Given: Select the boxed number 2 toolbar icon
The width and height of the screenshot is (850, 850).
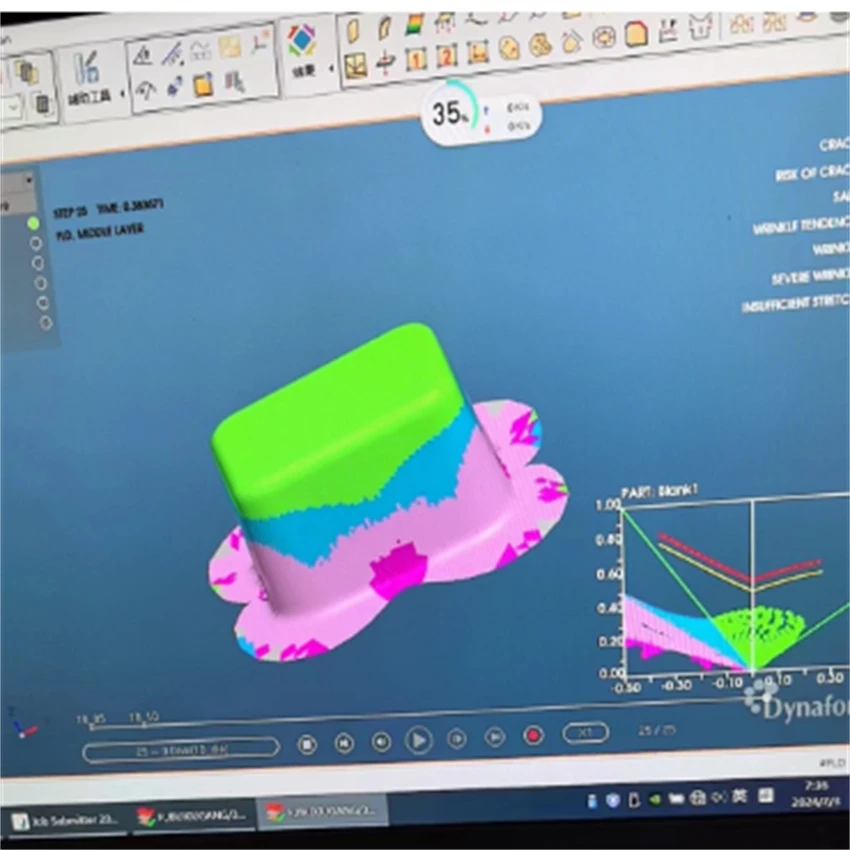Looking at the screenshot, I should point(447,56).
